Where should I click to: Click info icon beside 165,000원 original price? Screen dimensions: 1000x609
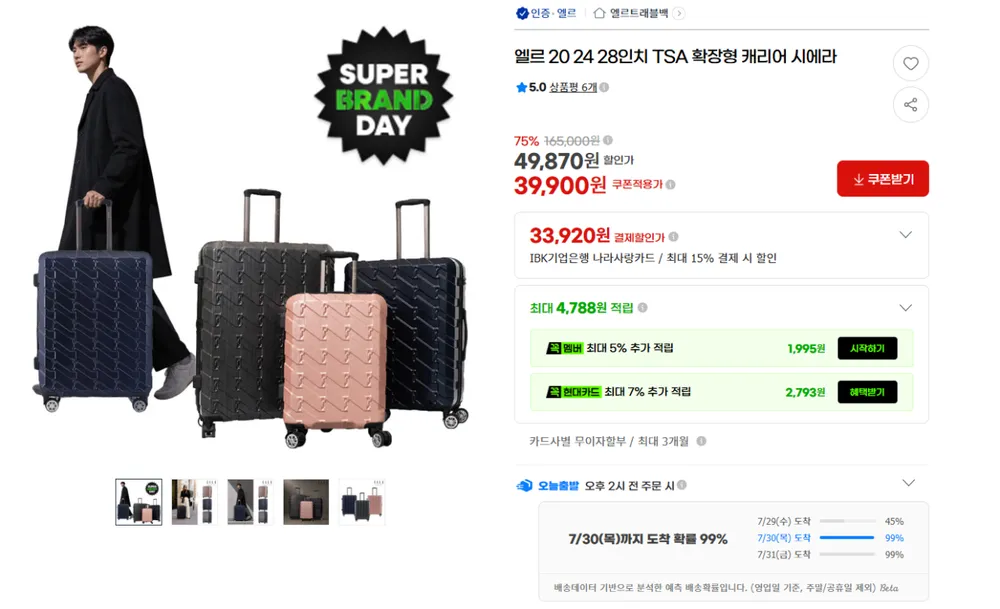point(608,140)
